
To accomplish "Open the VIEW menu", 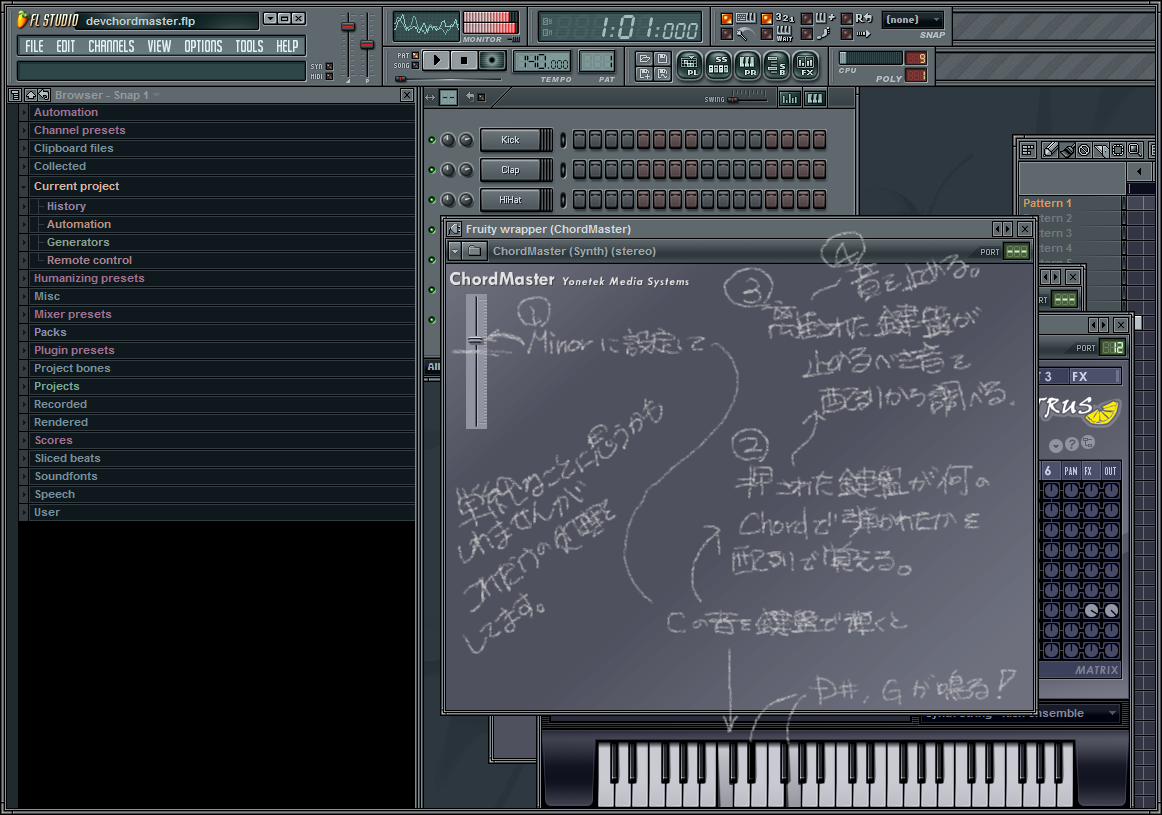I will coord(159,46).
